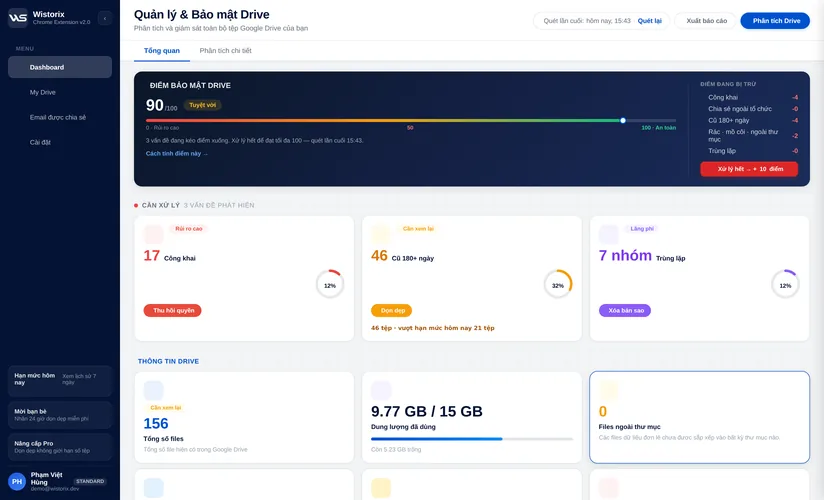Click the Quét lại link
The image size is (824, 500).
650,21
